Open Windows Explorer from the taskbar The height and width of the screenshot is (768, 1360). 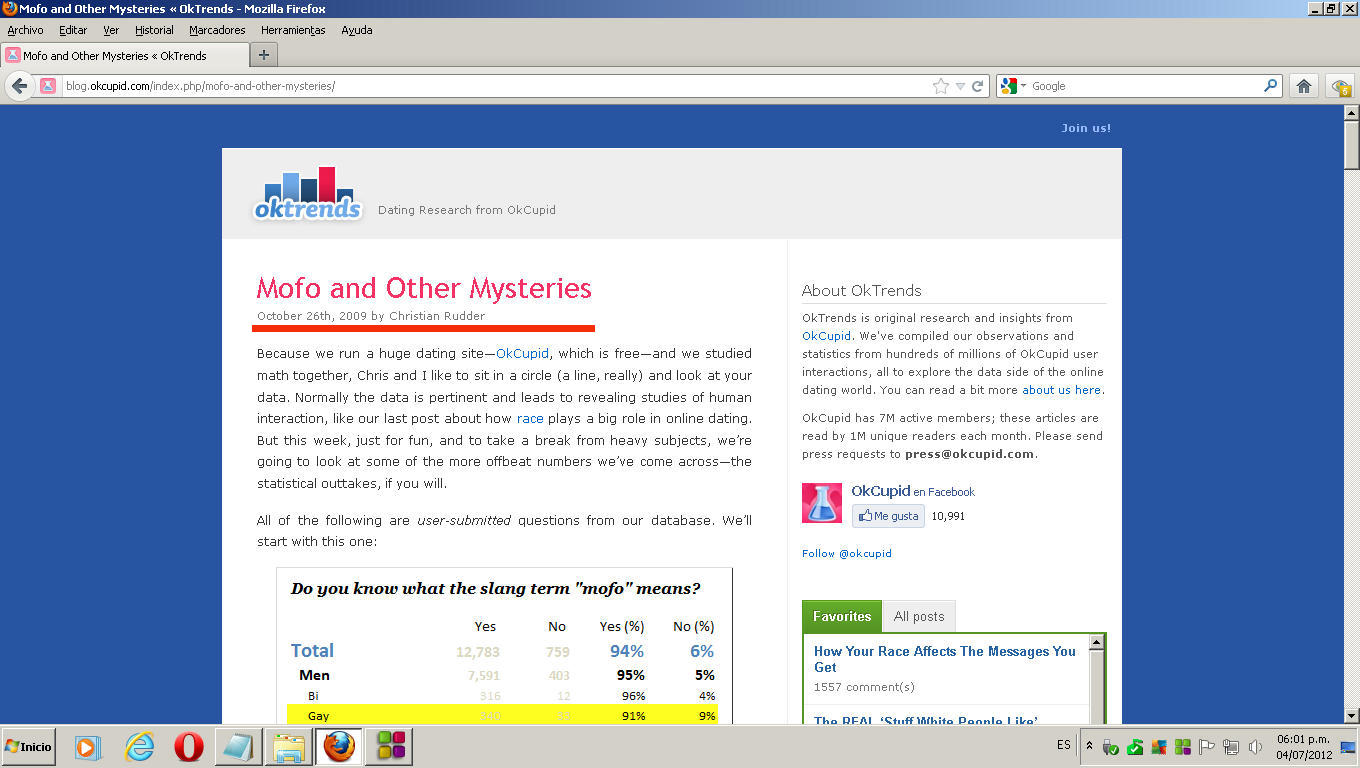click(289, 747)
